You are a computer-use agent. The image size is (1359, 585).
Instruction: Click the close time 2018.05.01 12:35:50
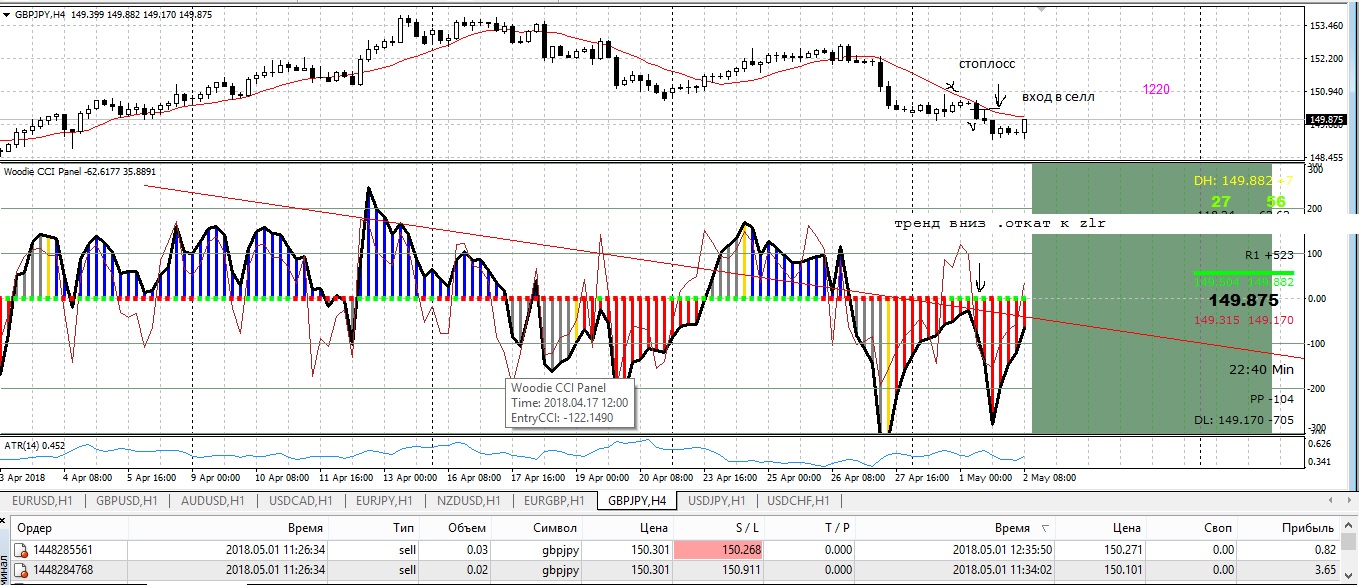click(1001, 550)
